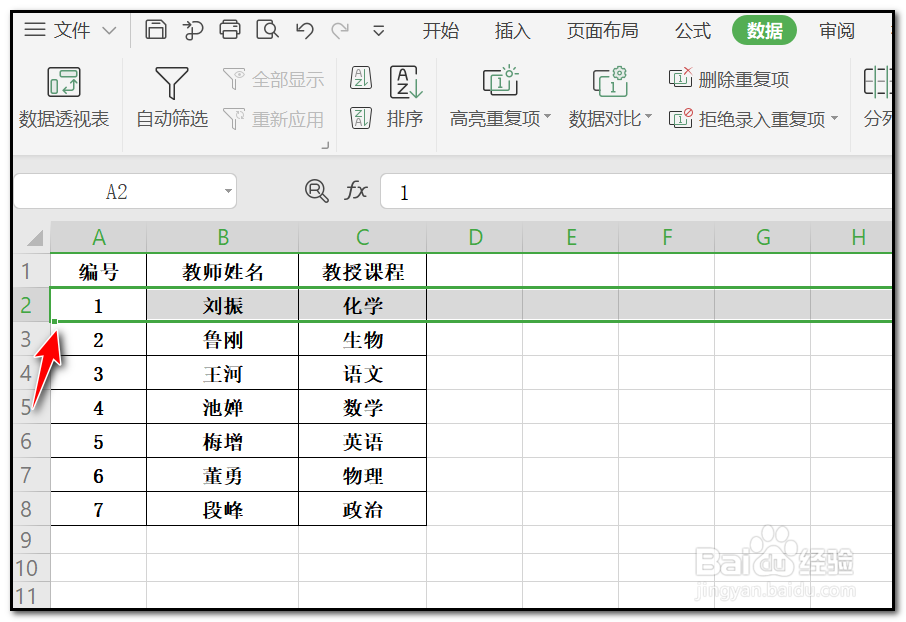Open the Name Box dropdown arrow
This screenshot has width=906, height=622.
pyautogui.click(x=228, y=191)
